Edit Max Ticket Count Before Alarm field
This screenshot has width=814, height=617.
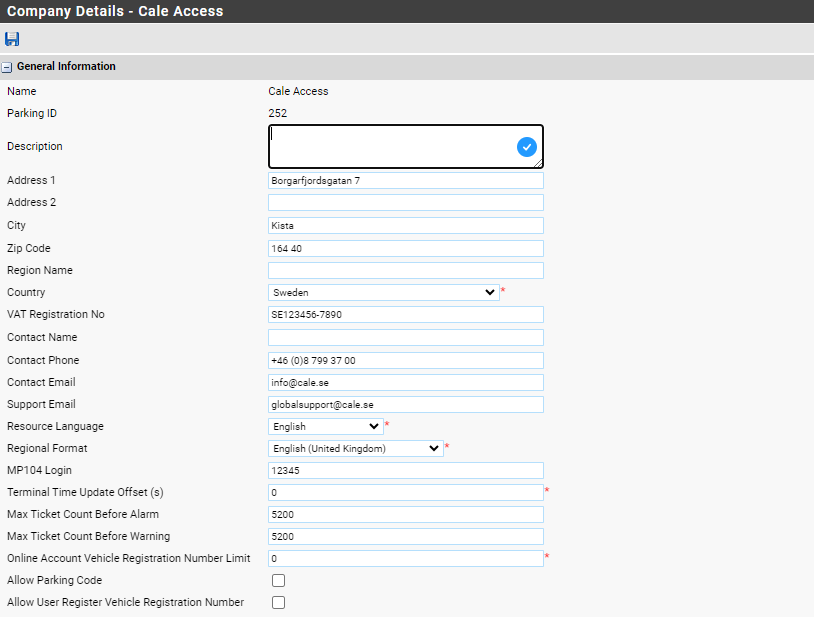pyautogui.click(x=405, y=515)
